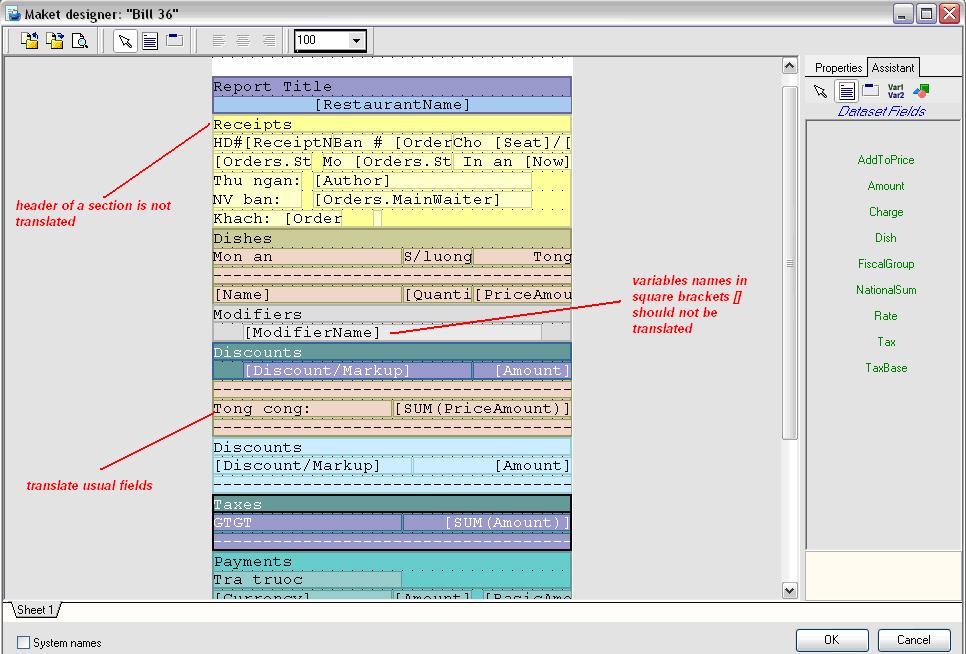Select the NationalSum dataset field
The width and height of the screenshot is (966, 654).
(886, 289)
